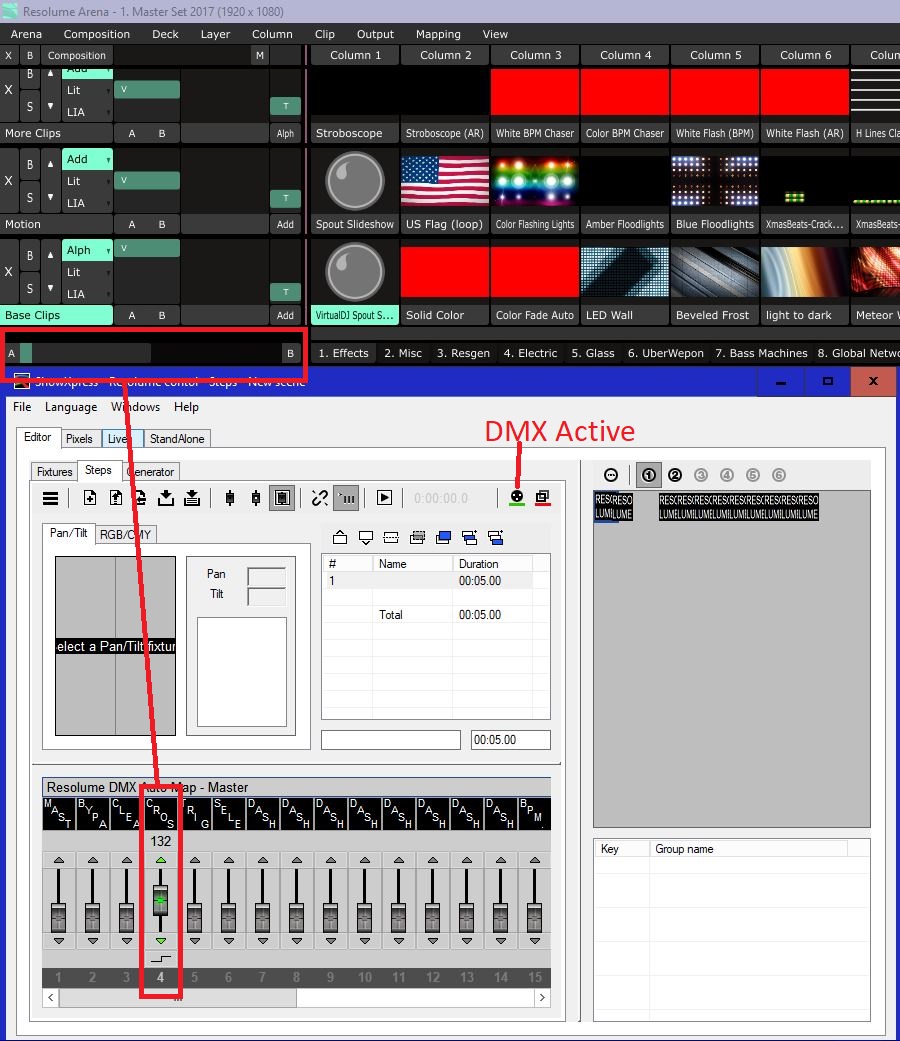Click the red-underlined windows icon beside DMX icon
Viewport: 900px width, 1041px height.
(543, 497)
